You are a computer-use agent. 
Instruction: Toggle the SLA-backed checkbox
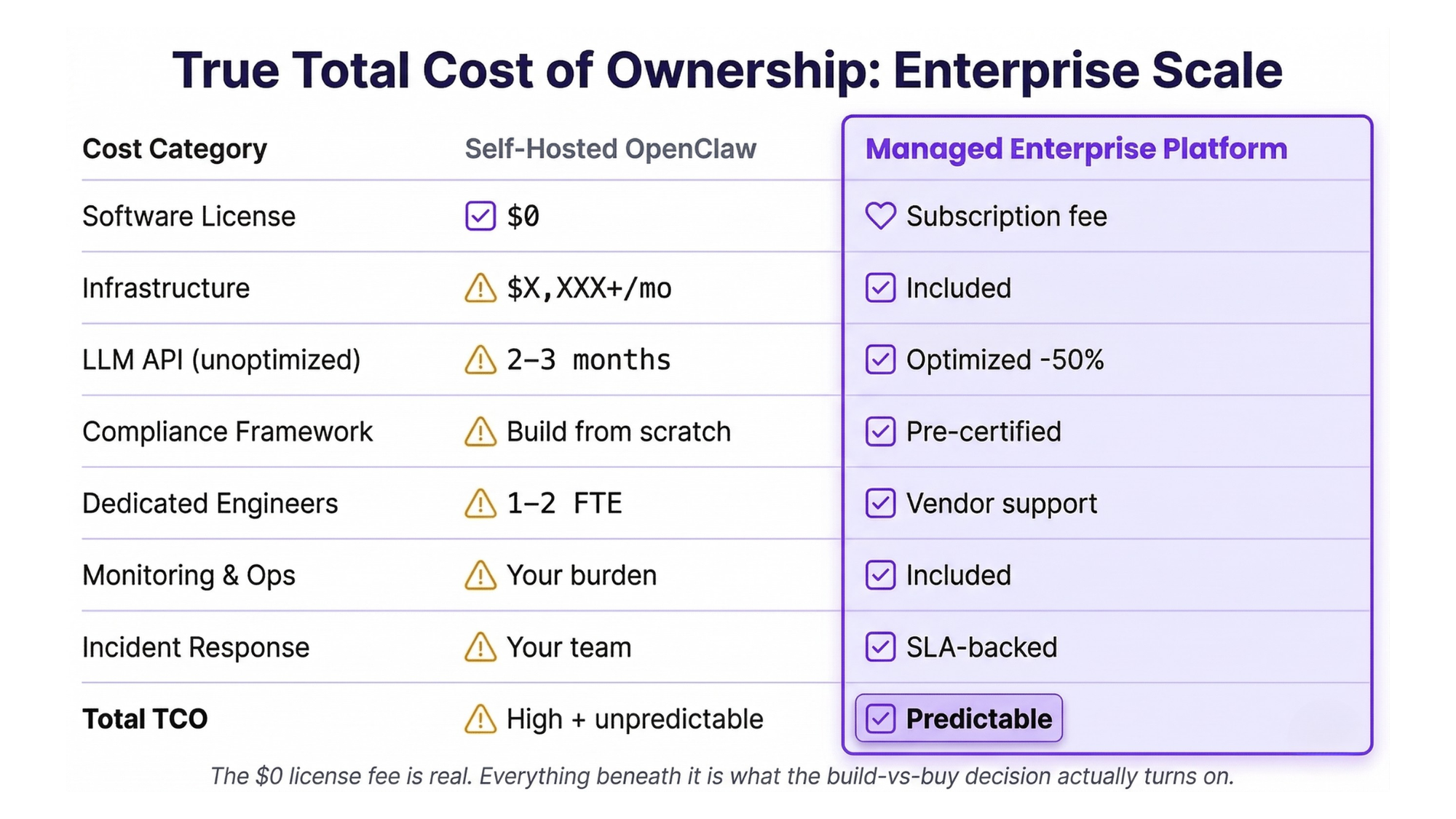tap(880, 647)
